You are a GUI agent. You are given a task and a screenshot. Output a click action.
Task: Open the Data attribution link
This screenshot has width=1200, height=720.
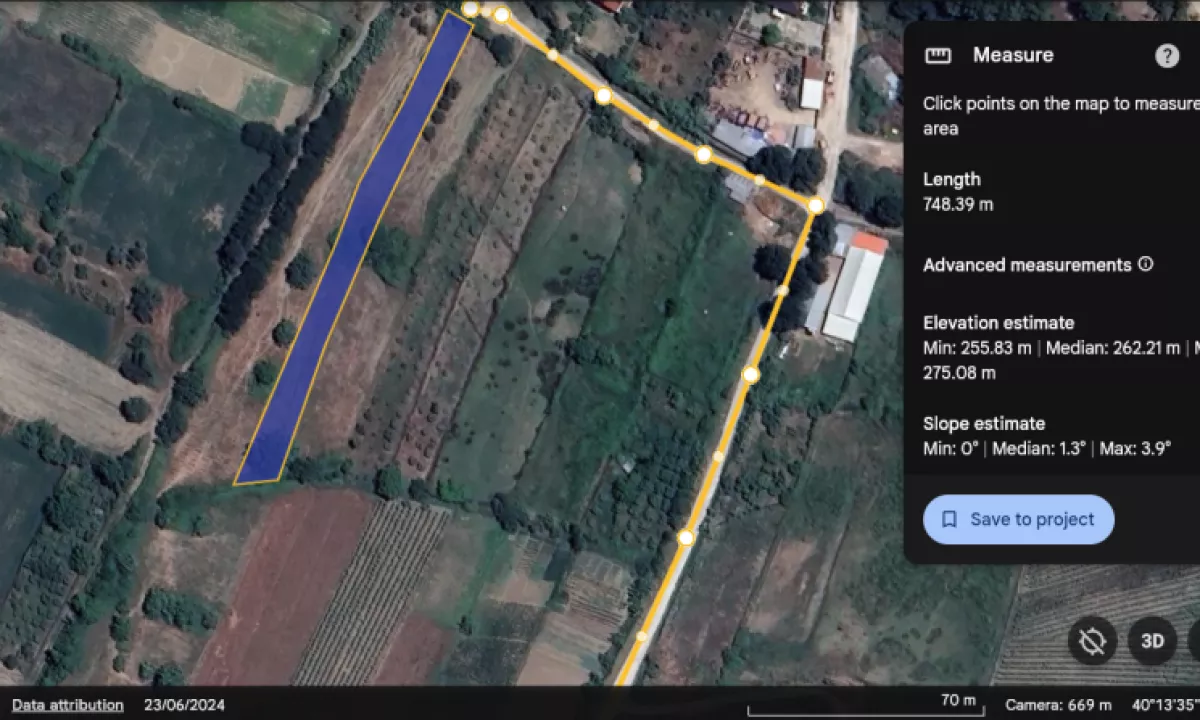(x=68, y=705)
